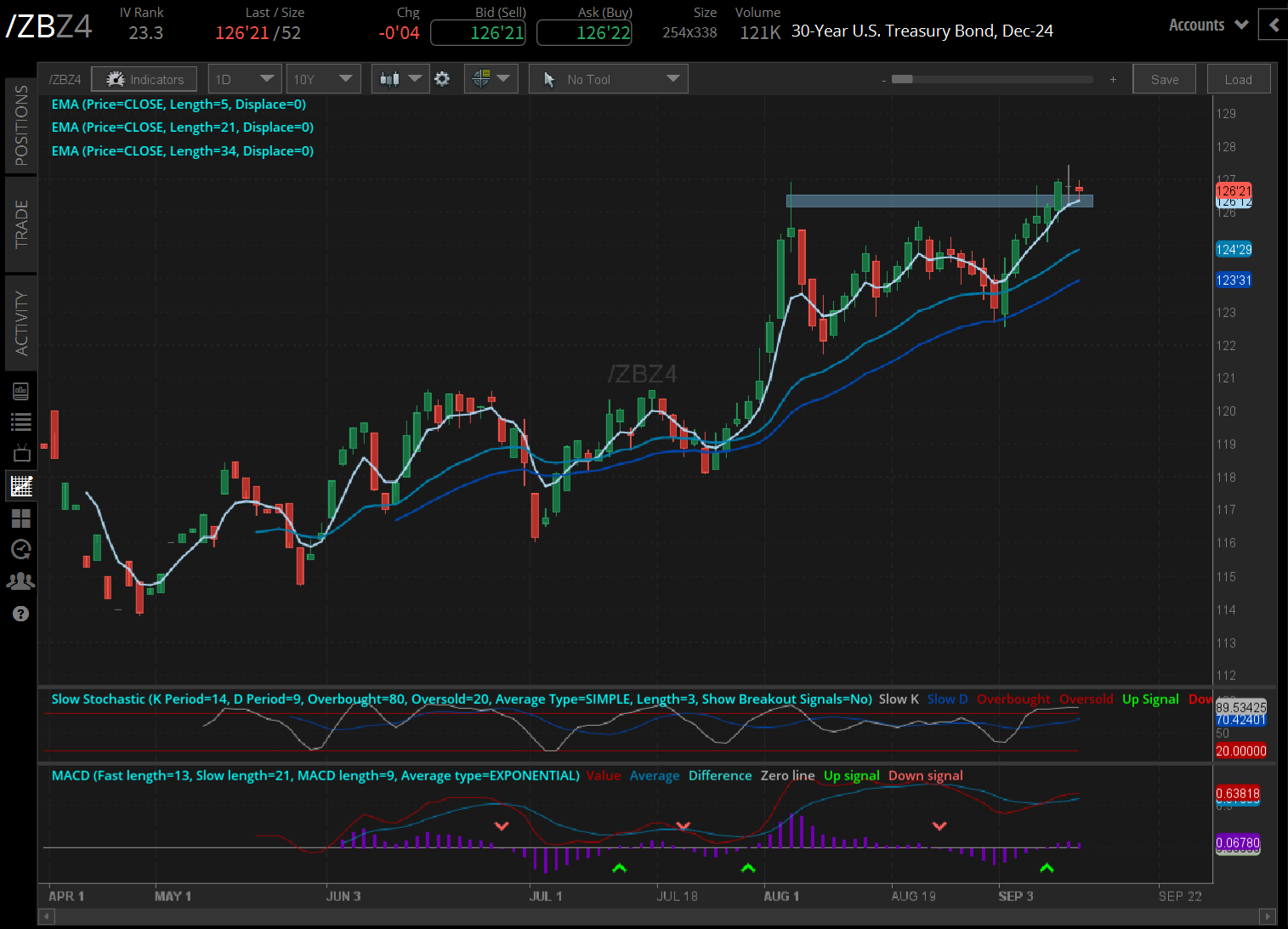
Task: Click the Bid 126'21 sell box
Action: [x=478, y=32]
